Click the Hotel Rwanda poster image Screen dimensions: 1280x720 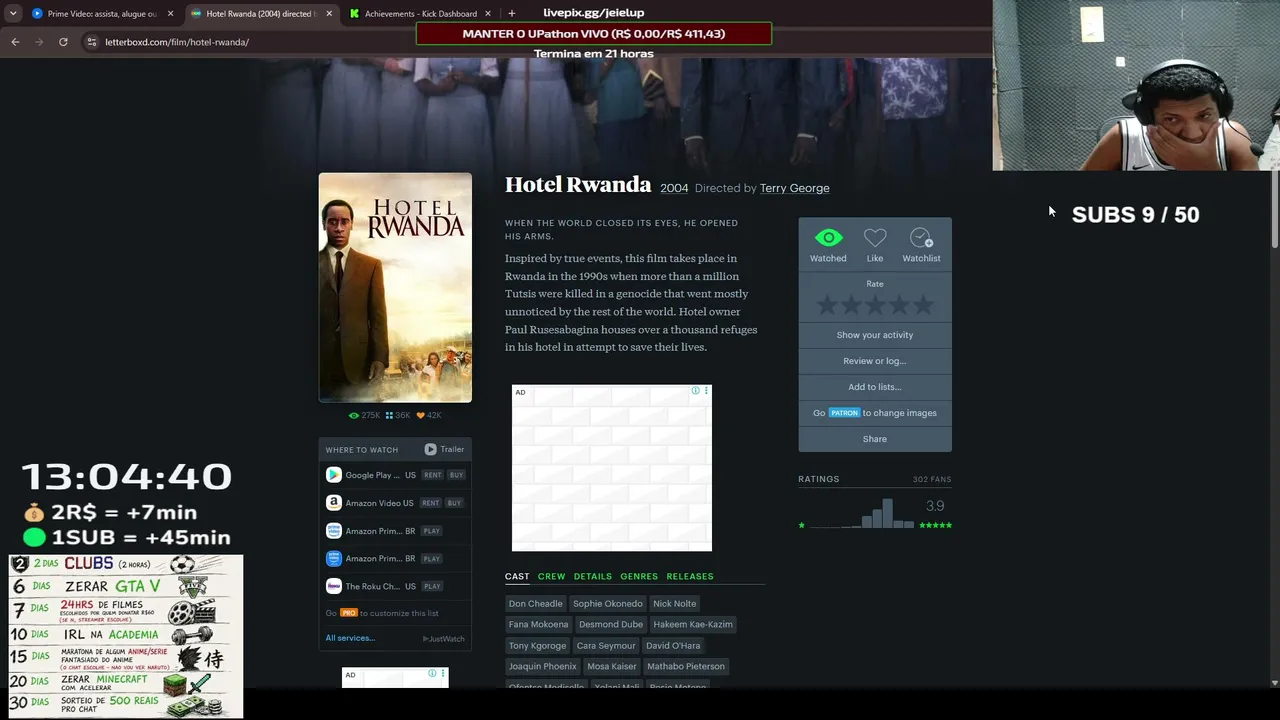click(395, 288)
